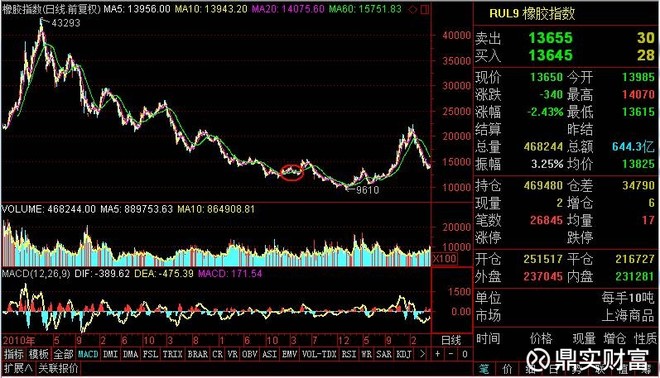Image resolution: width=660 pixels, height=378 pixels.
Task: Open 关联报价 related quotes
Action: [x=58, y=368]
